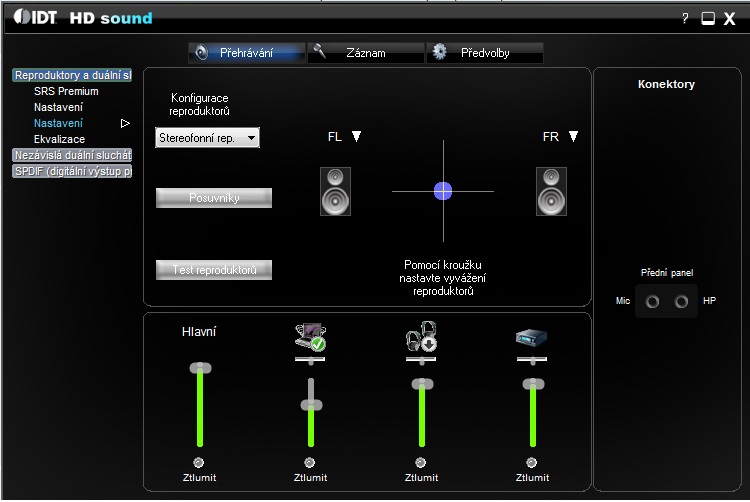Click the laptop speakers volume slider handle
Screen dimensions: 750x502
pyautogui.click(x=311, y=405)
